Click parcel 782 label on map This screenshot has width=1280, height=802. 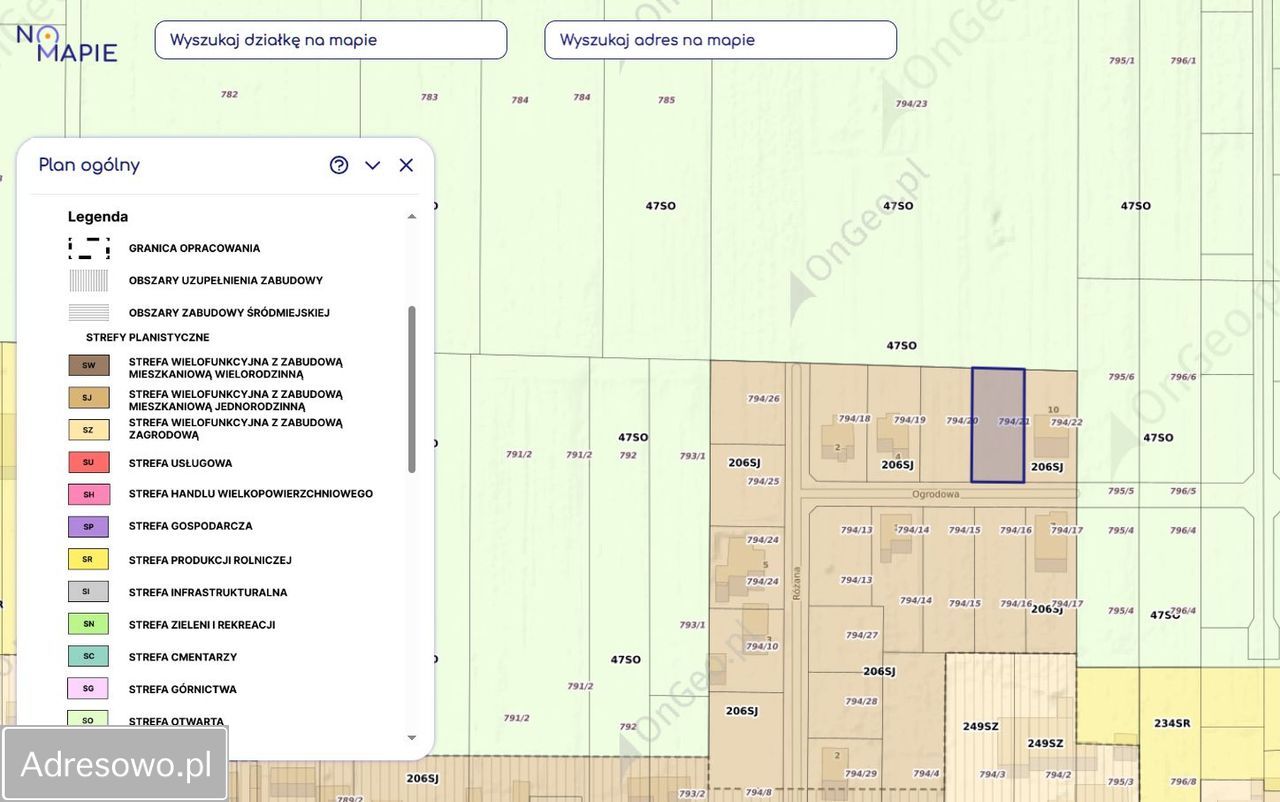tap(229, 94)
